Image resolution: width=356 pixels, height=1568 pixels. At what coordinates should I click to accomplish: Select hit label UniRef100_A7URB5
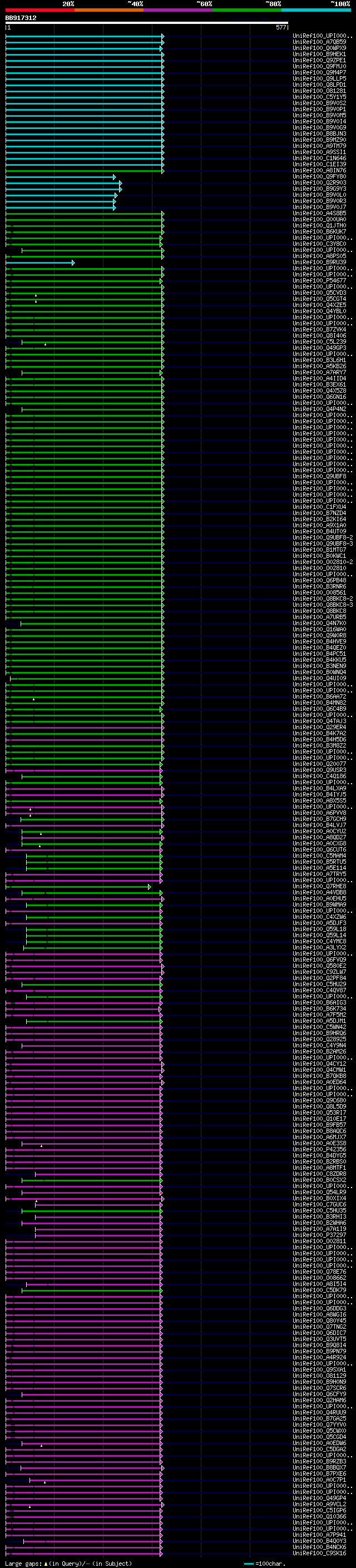pos(319,617)
